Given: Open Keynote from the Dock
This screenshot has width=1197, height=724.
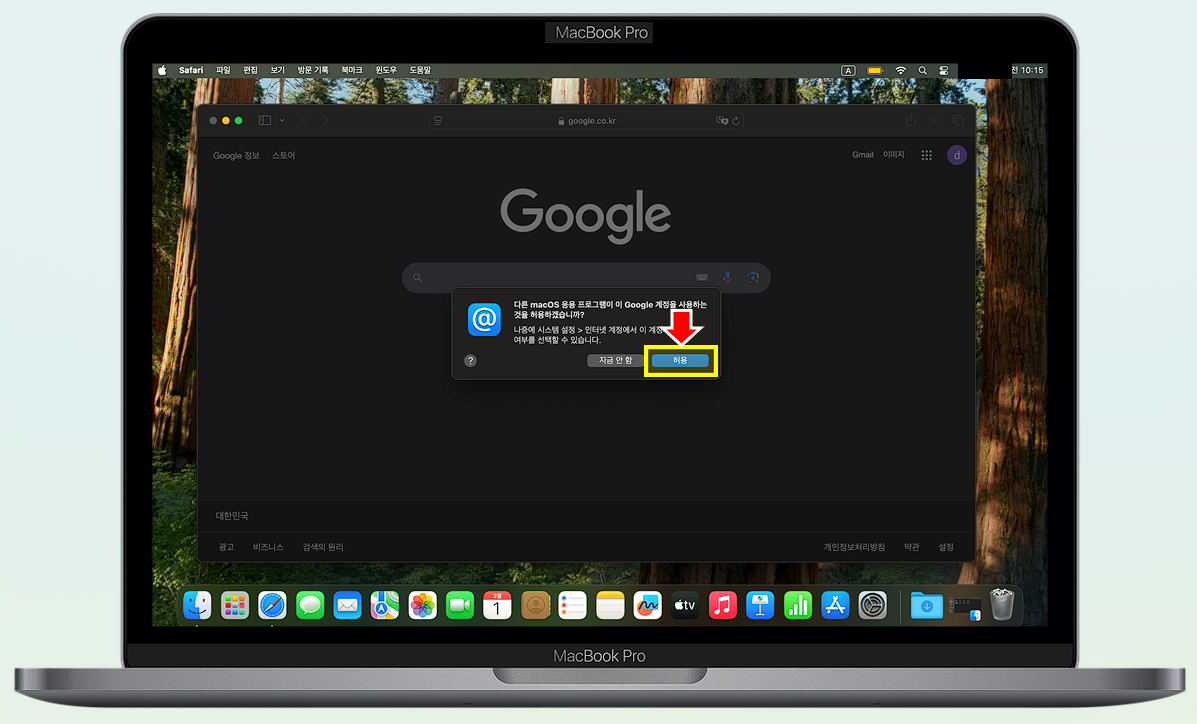Looking at the screenshot, I should click(x=760, y=606).
